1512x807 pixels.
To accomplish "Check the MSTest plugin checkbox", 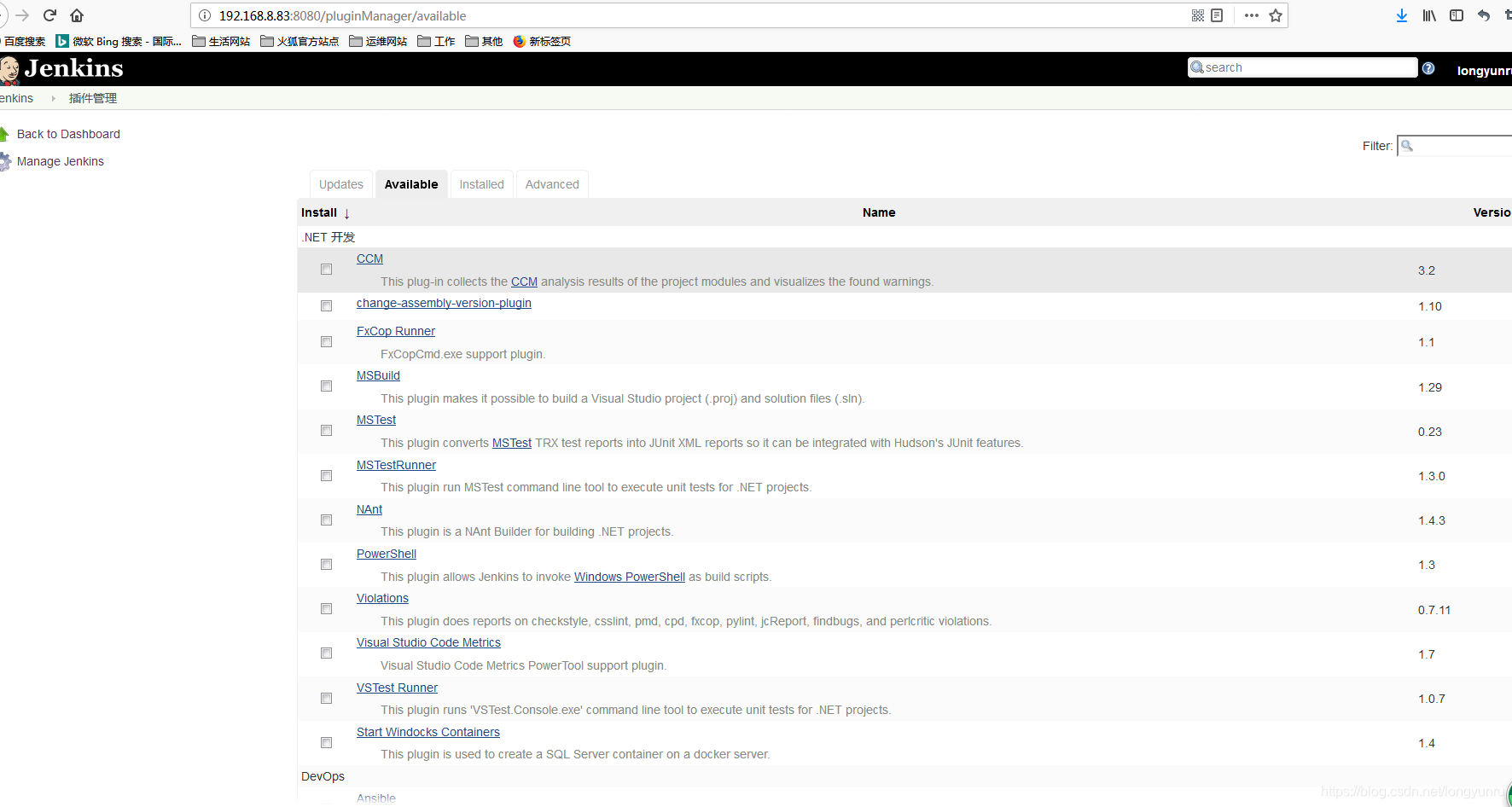I will 326,431.
